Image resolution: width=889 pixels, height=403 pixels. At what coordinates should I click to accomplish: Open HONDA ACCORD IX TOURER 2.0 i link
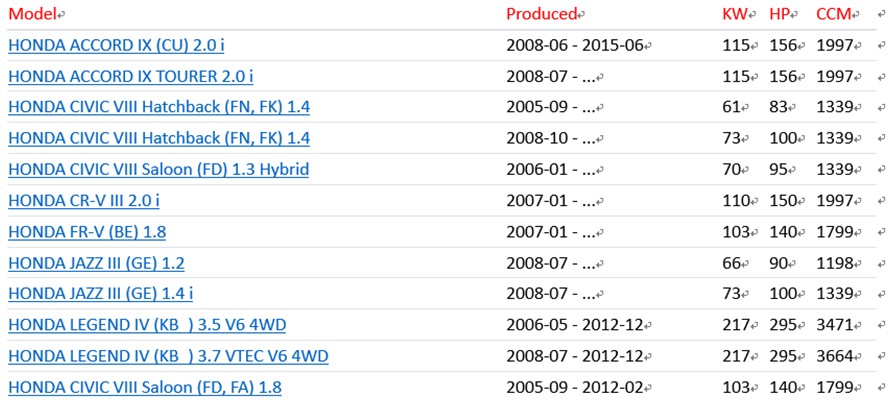[x=130, y=77]
